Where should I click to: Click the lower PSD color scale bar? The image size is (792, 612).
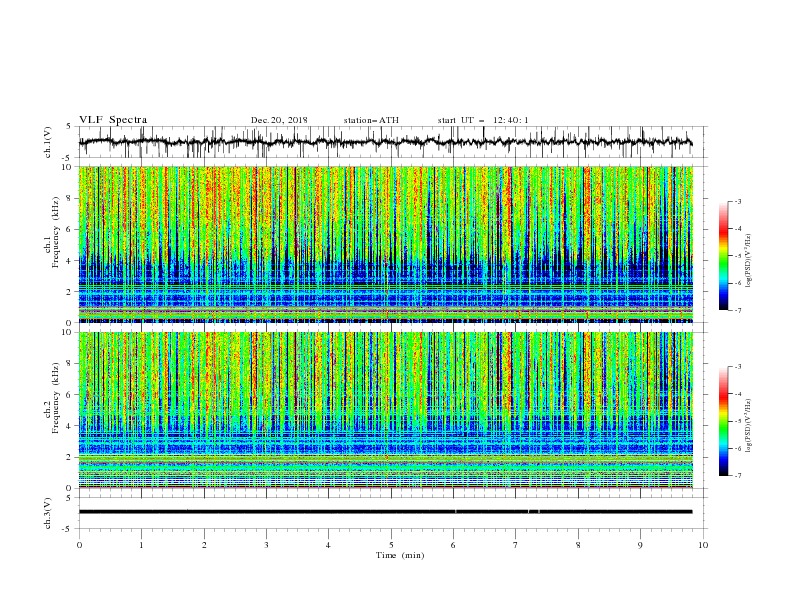click(x=724, y=421)
